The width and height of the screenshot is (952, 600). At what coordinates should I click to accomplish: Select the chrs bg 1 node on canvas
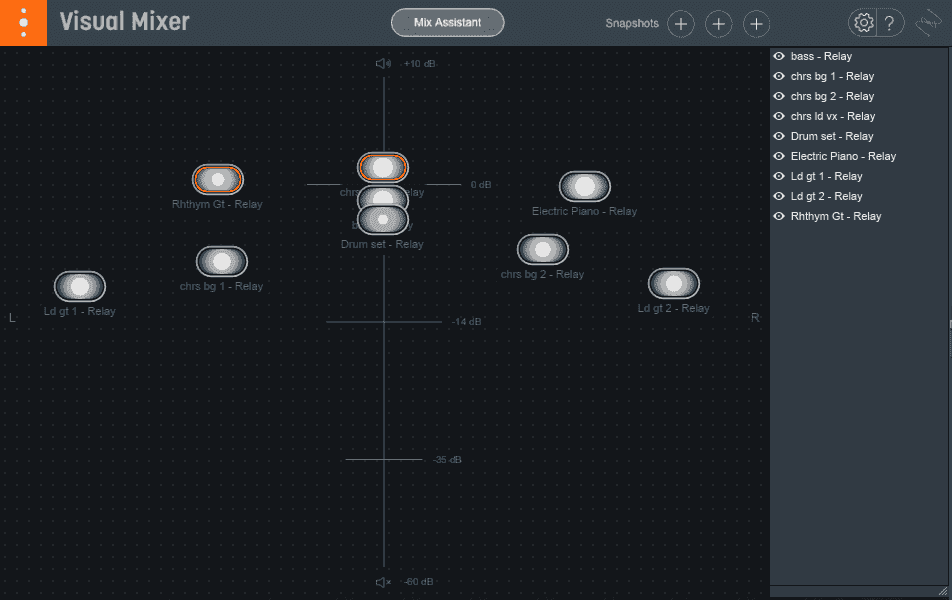pyautogui.click(x=222, y=261)
